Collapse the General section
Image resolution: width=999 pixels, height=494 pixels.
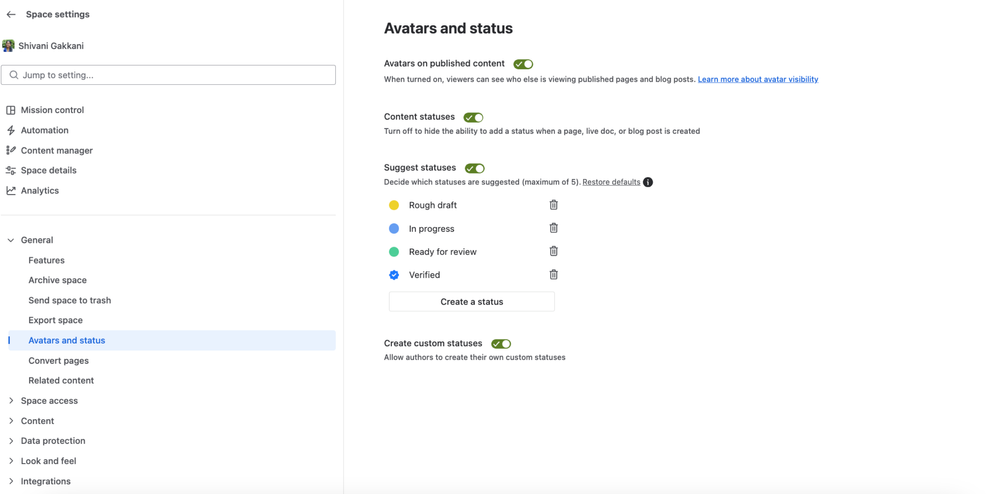[x=11, y=240]
